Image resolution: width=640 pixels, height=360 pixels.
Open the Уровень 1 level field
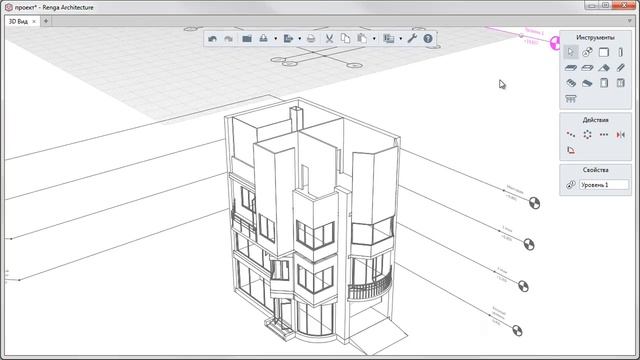point(604,185)
